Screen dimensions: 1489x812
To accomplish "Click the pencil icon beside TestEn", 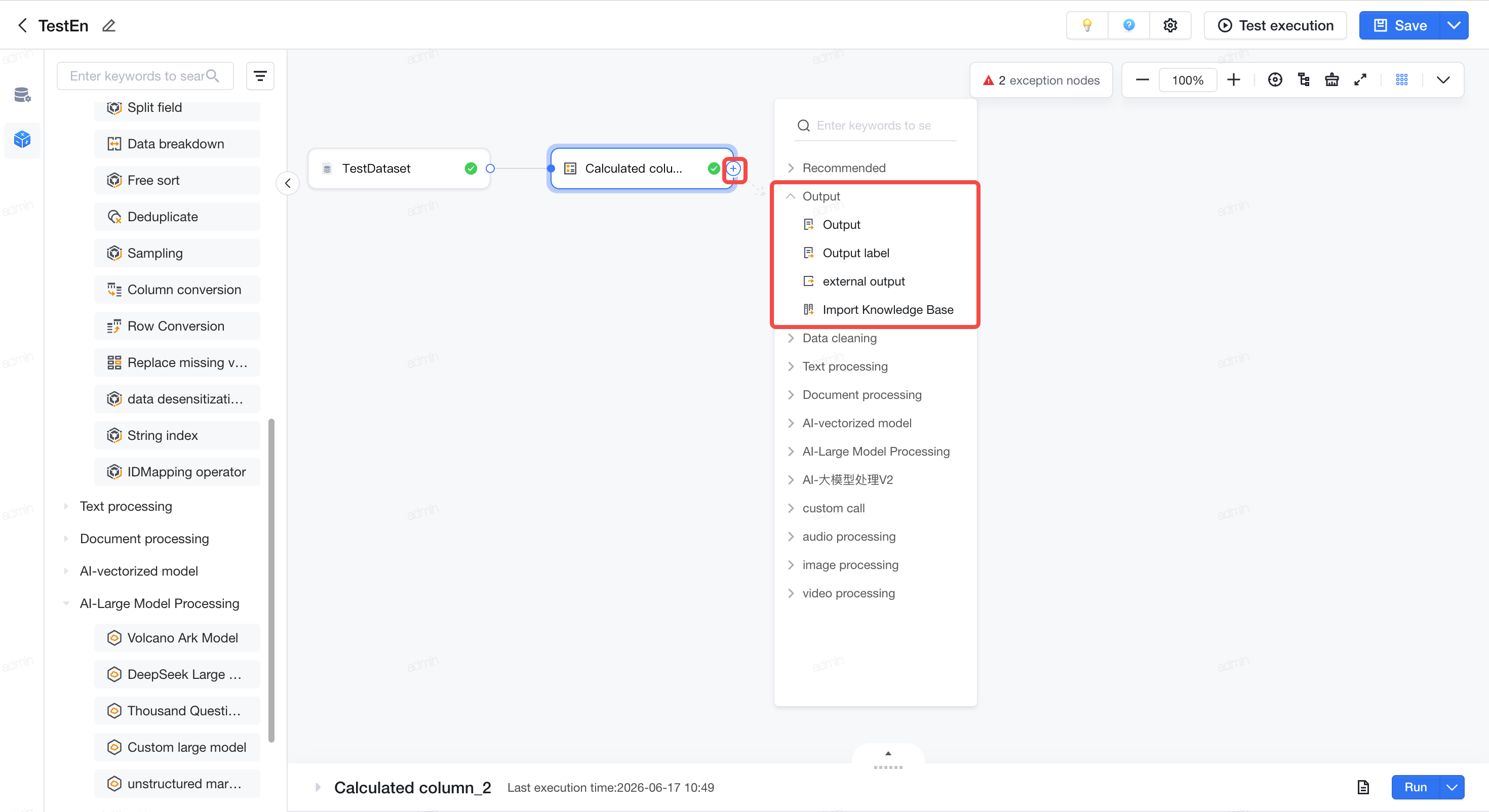I will coord(109,25).
